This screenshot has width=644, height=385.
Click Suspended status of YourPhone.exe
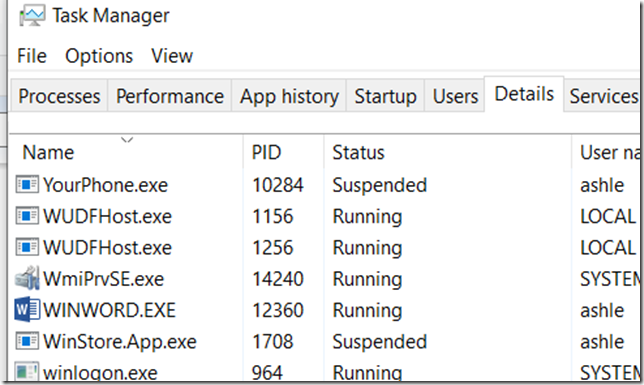pyautogui.click(x=380, y=185)
